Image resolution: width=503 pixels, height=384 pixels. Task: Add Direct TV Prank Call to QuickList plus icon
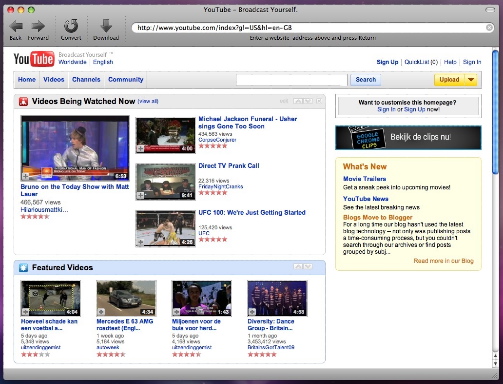[x=140, y=195]
